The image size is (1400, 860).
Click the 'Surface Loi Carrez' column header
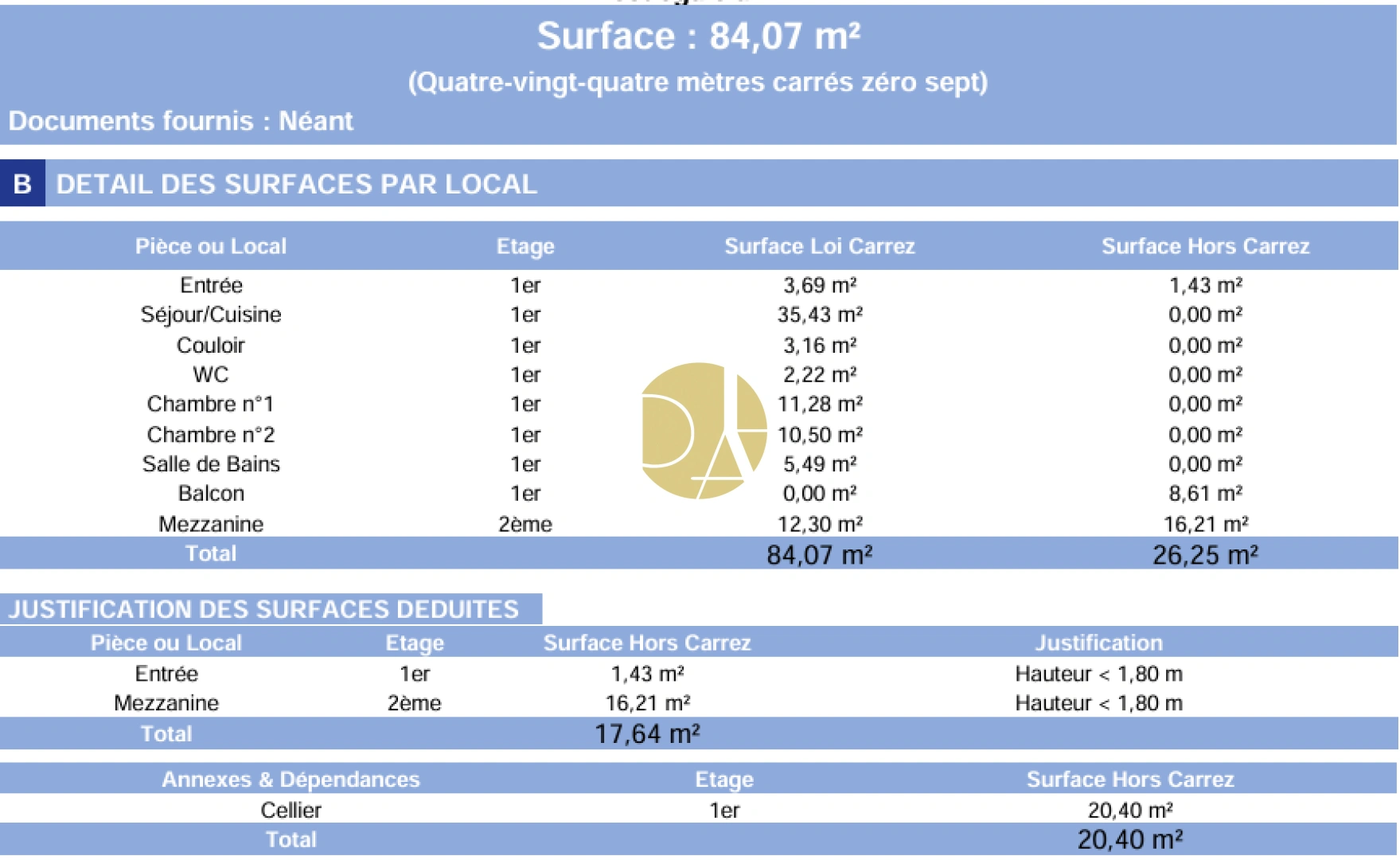(x=820, y=246)
